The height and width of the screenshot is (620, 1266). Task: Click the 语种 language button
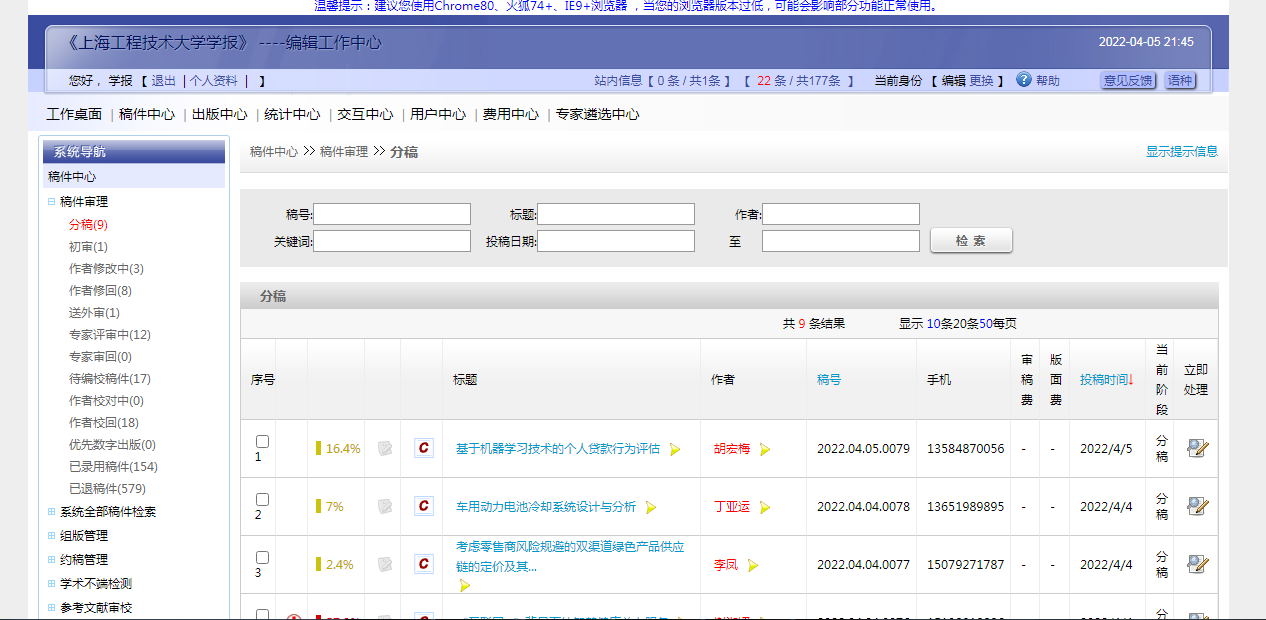(1180, 81)
